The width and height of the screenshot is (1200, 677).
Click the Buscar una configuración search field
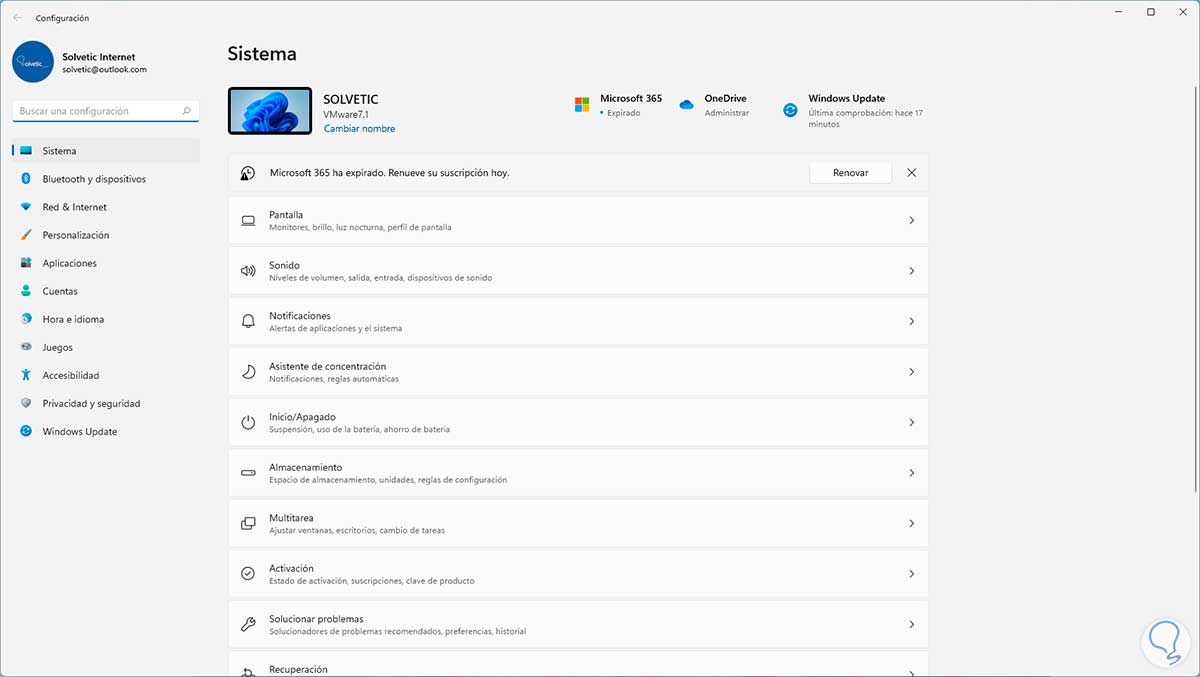[106, 111]
